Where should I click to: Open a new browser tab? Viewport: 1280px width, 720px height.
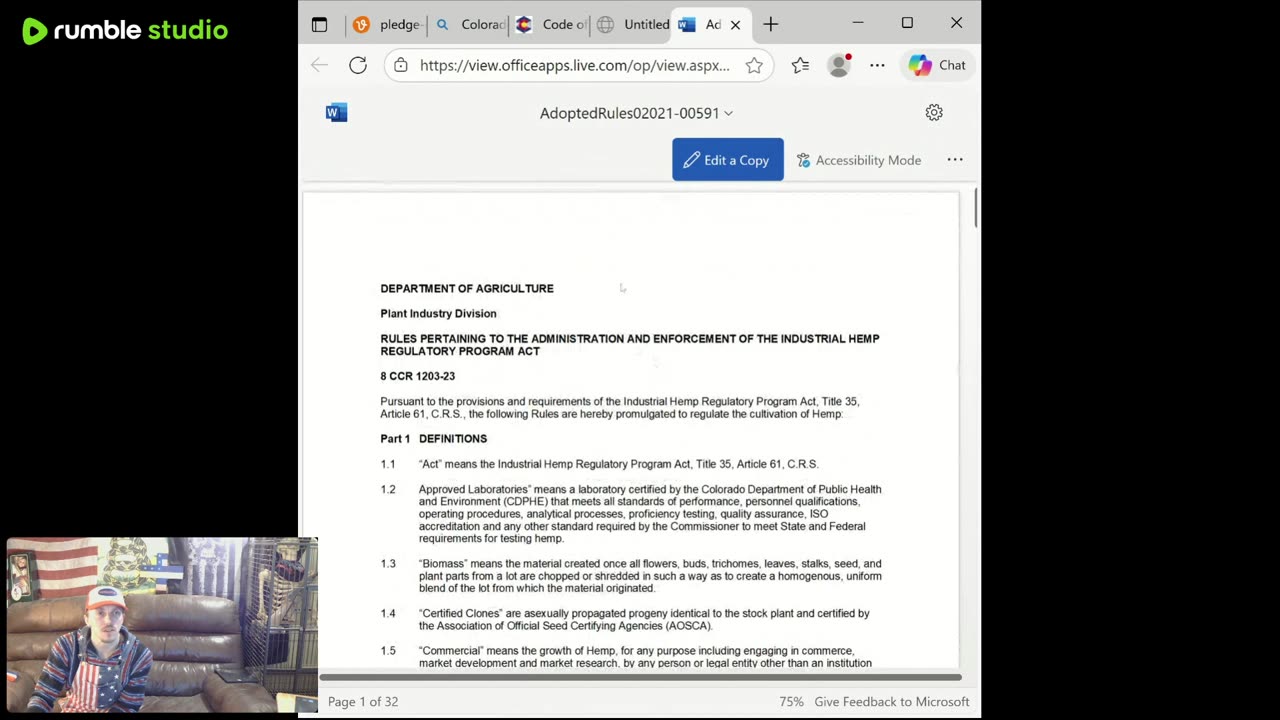tap(770, 24)
